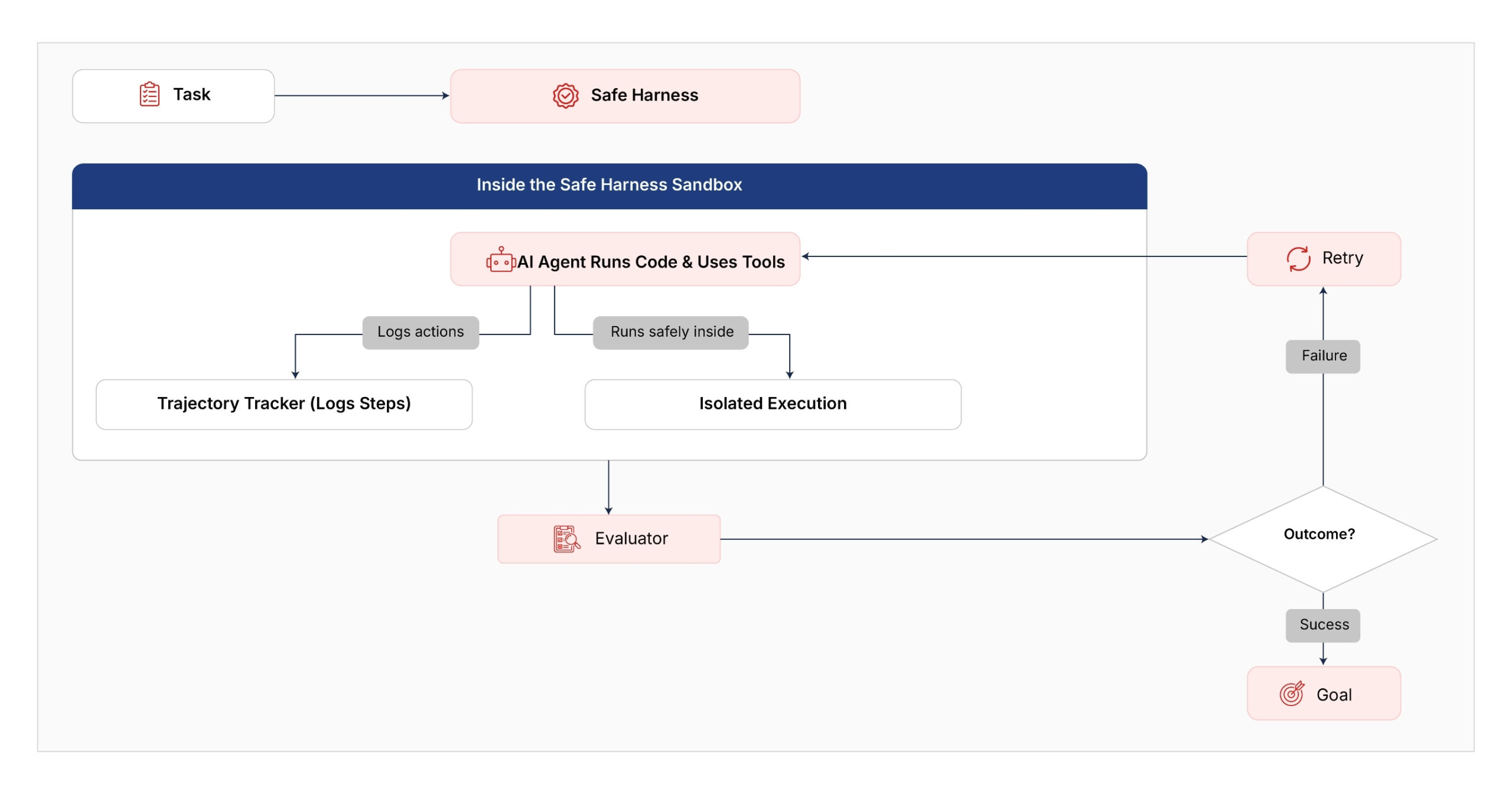Screen dimensions: 1512x794
Task: Click the Failure label
Action: tap(1323, 356)
